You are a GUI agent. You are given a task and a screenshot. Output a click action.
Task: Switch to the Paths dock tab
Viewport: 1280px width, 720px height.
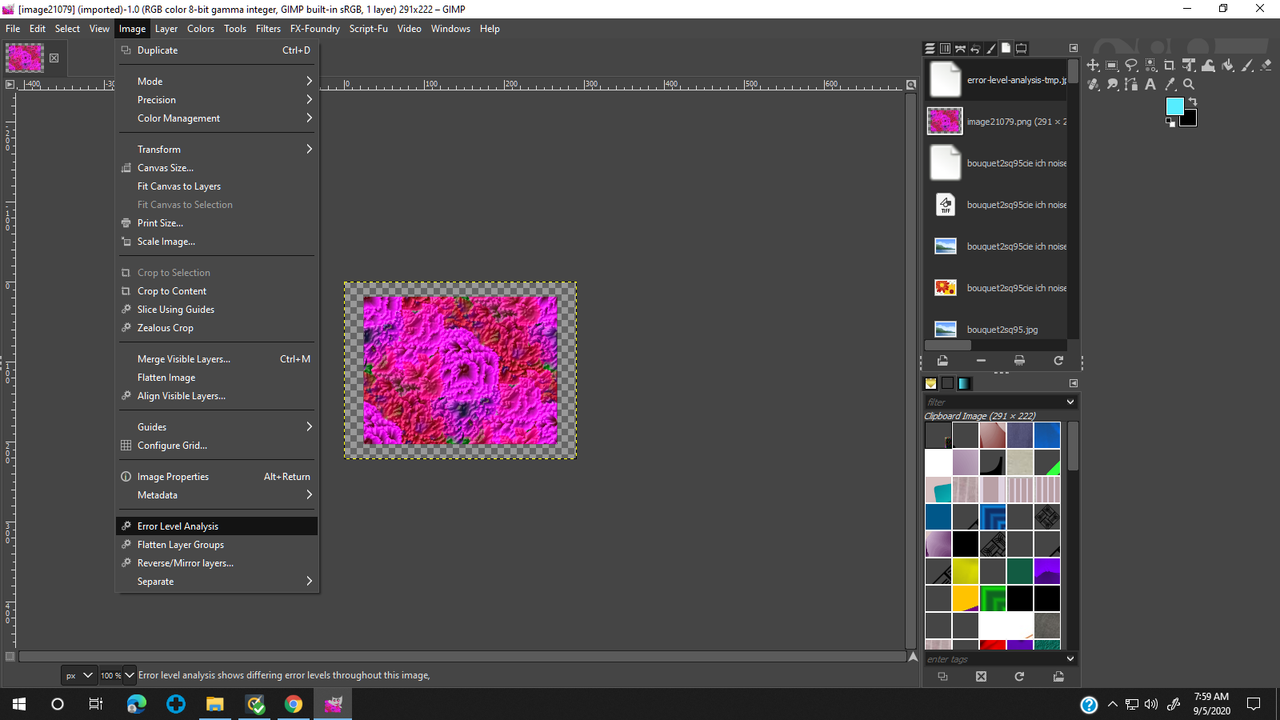pos(960,48)
